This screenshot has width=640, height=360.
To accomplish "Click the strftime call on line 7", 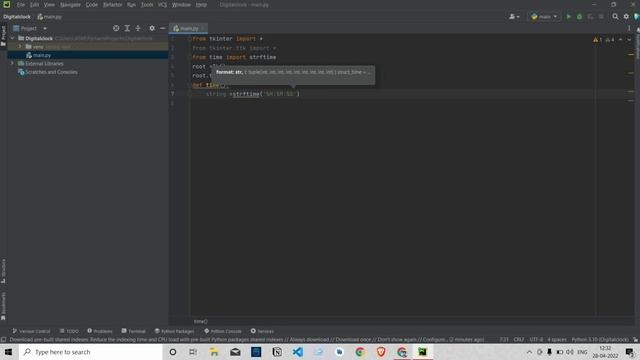I will tap(246, 94).
